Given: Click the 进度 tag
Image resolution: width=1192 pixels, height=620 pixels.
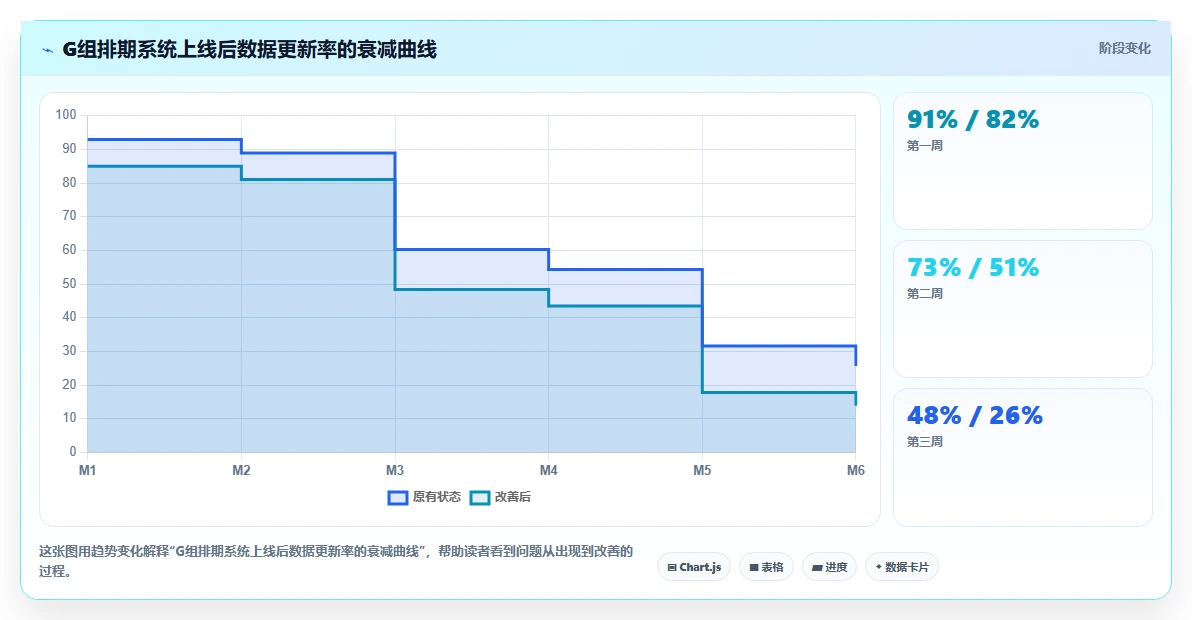Looking at the screenshot, I should [829, 567].
